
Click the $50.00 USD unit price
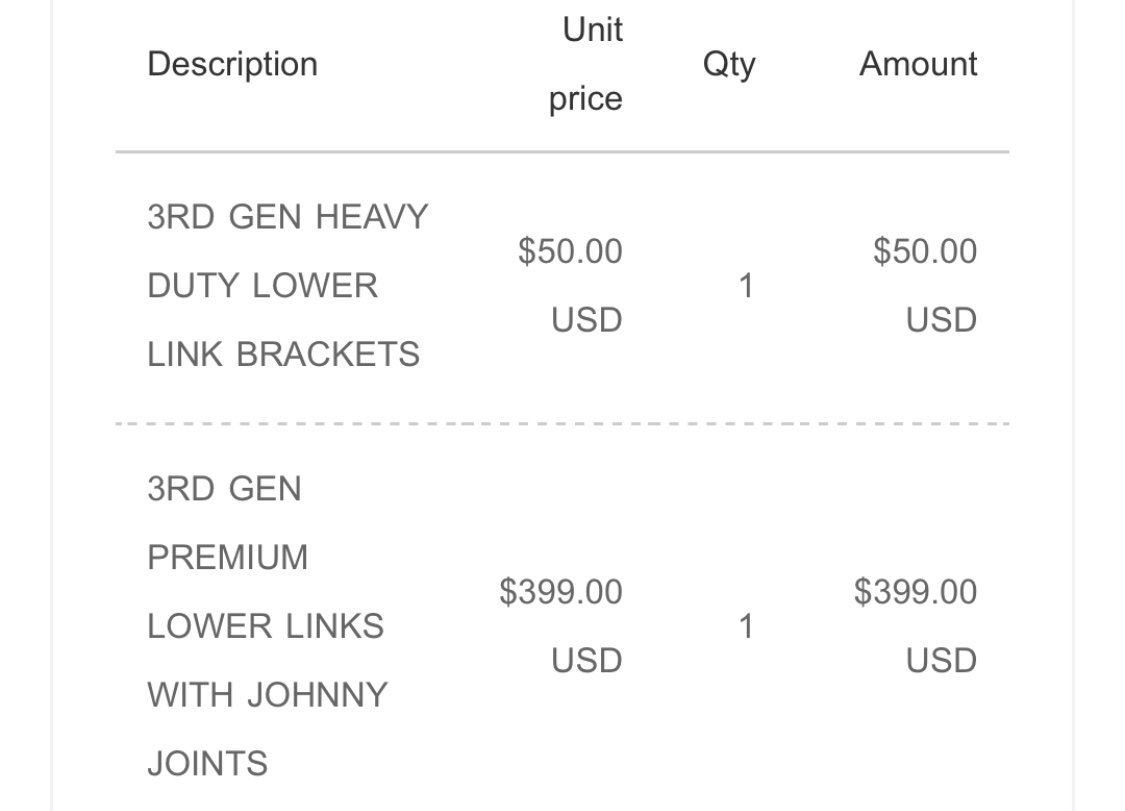click(x=570, y=286)
